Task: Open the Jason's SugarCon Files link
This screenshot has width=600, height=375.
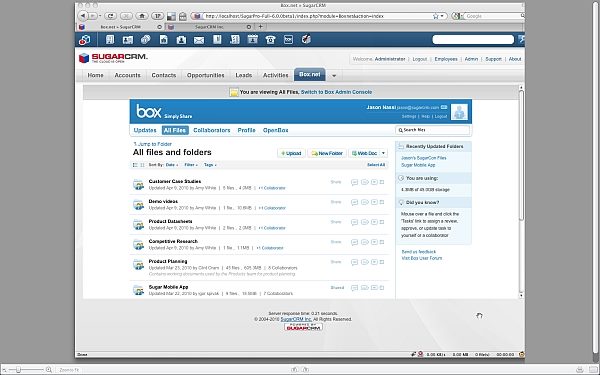Action: coord(424,158)
